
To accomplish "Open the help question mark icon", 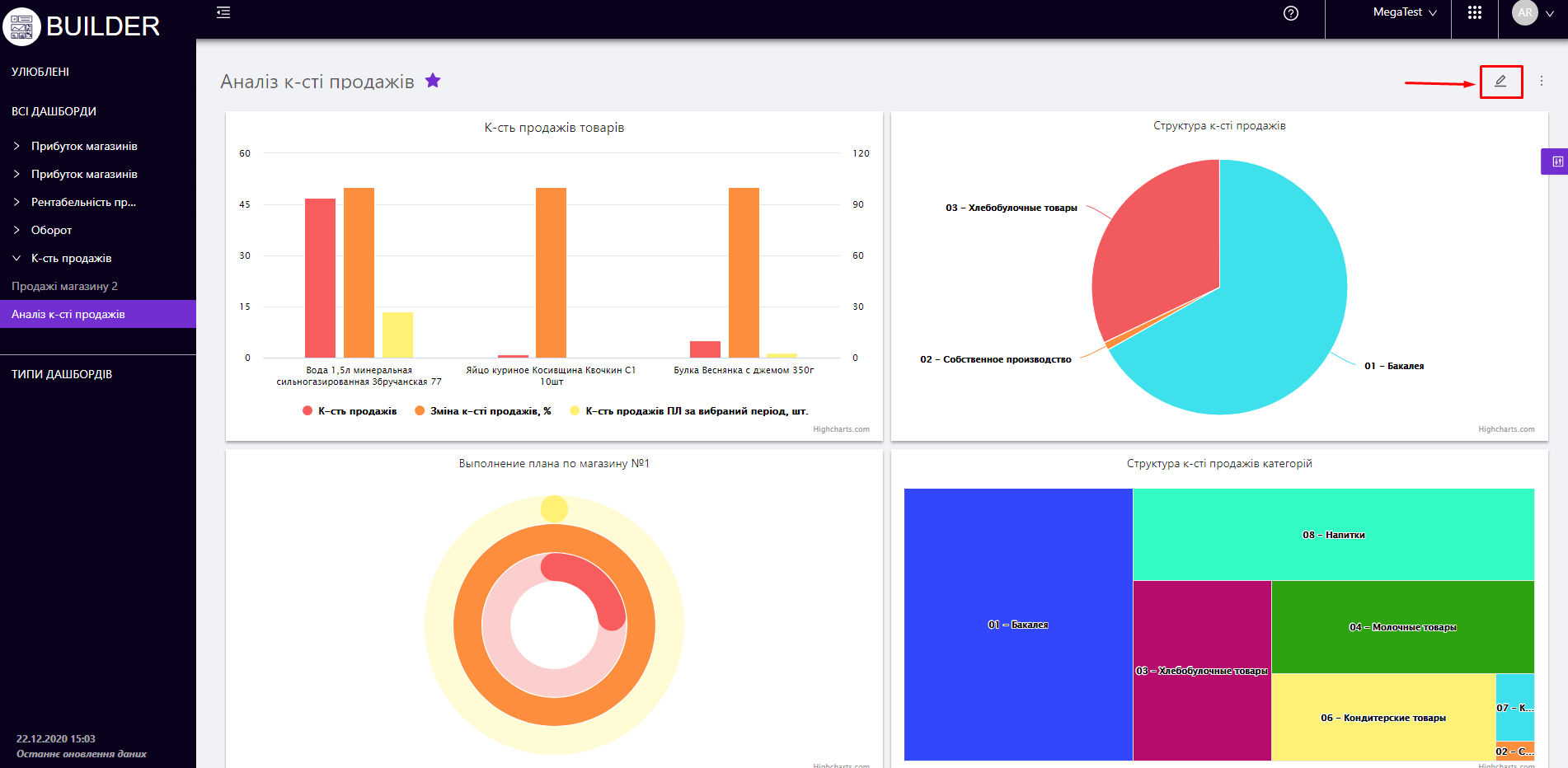I will pos(1291,13).
